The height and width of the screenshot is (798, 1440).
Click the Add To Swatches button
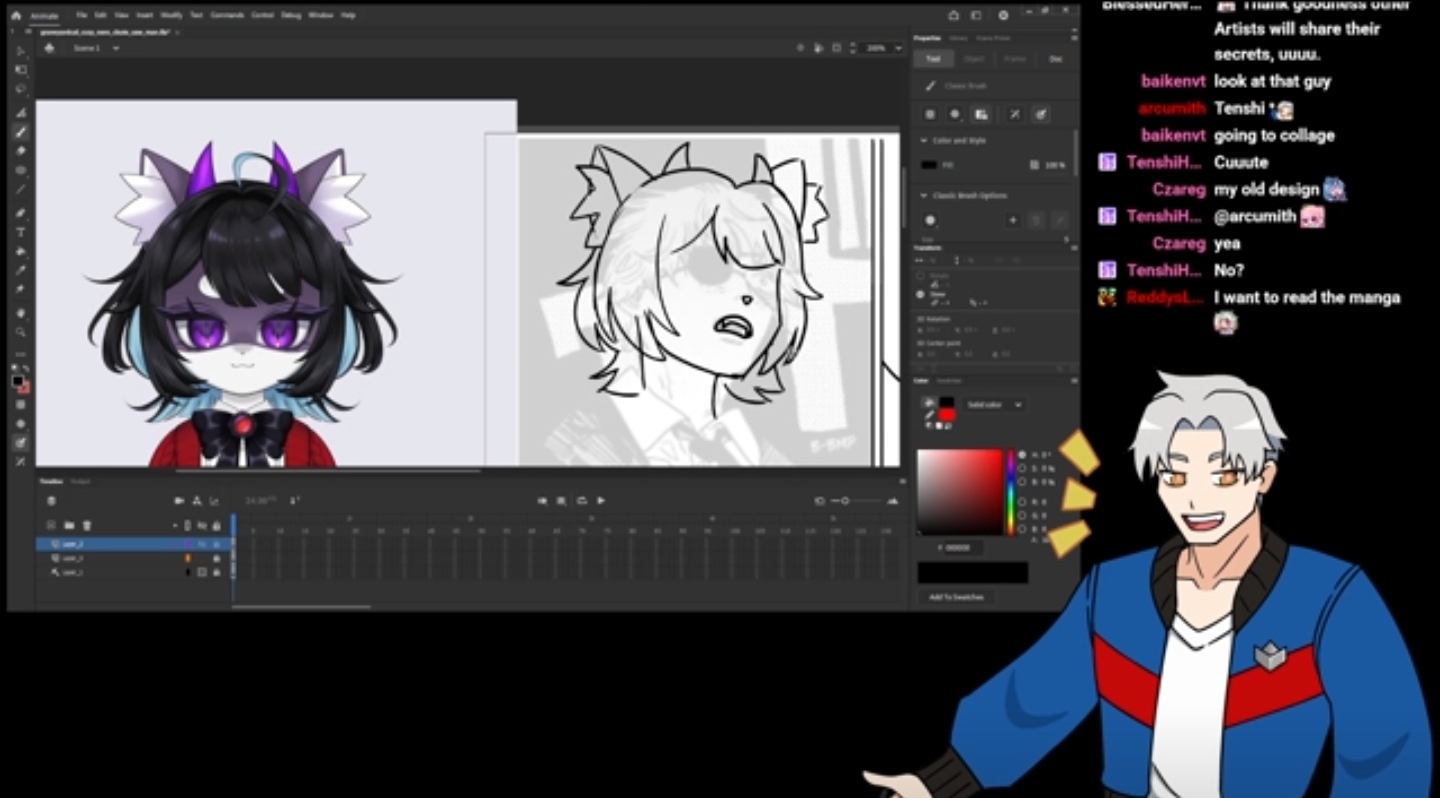tap(956, 597)
